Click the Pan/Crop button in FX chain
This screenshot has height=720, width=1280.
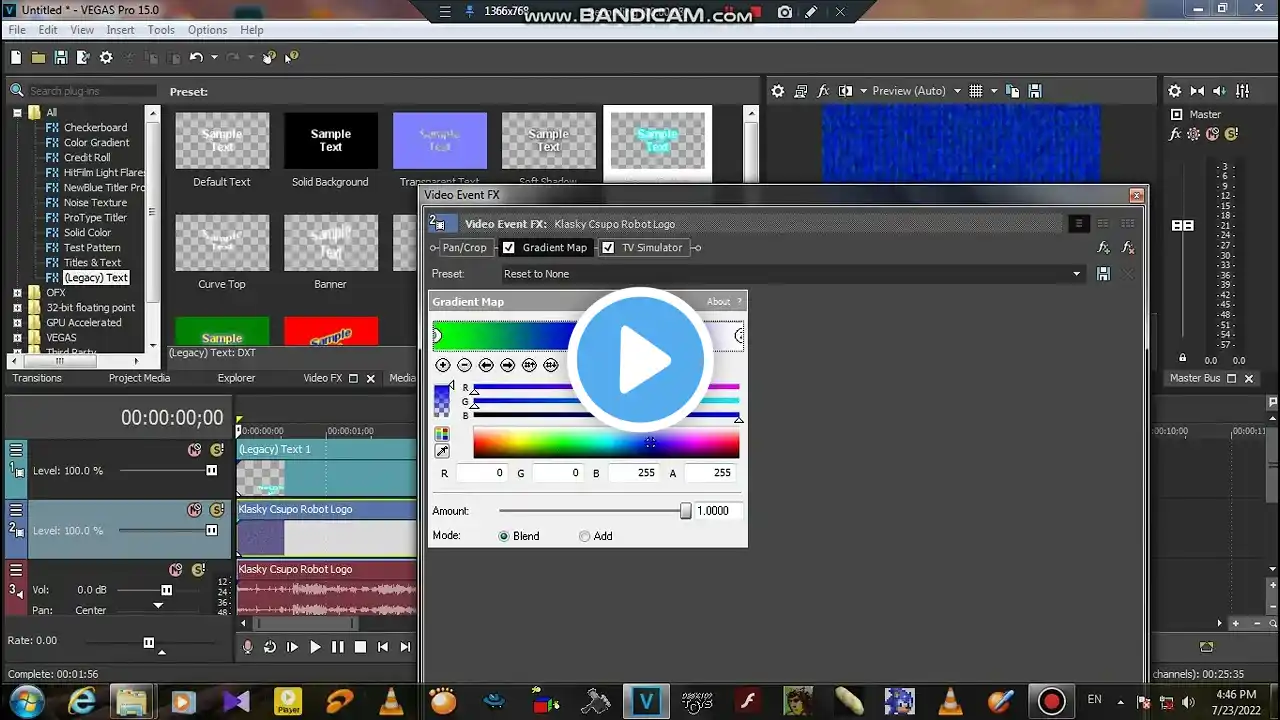pyautogui.click(x=464, y=248)
